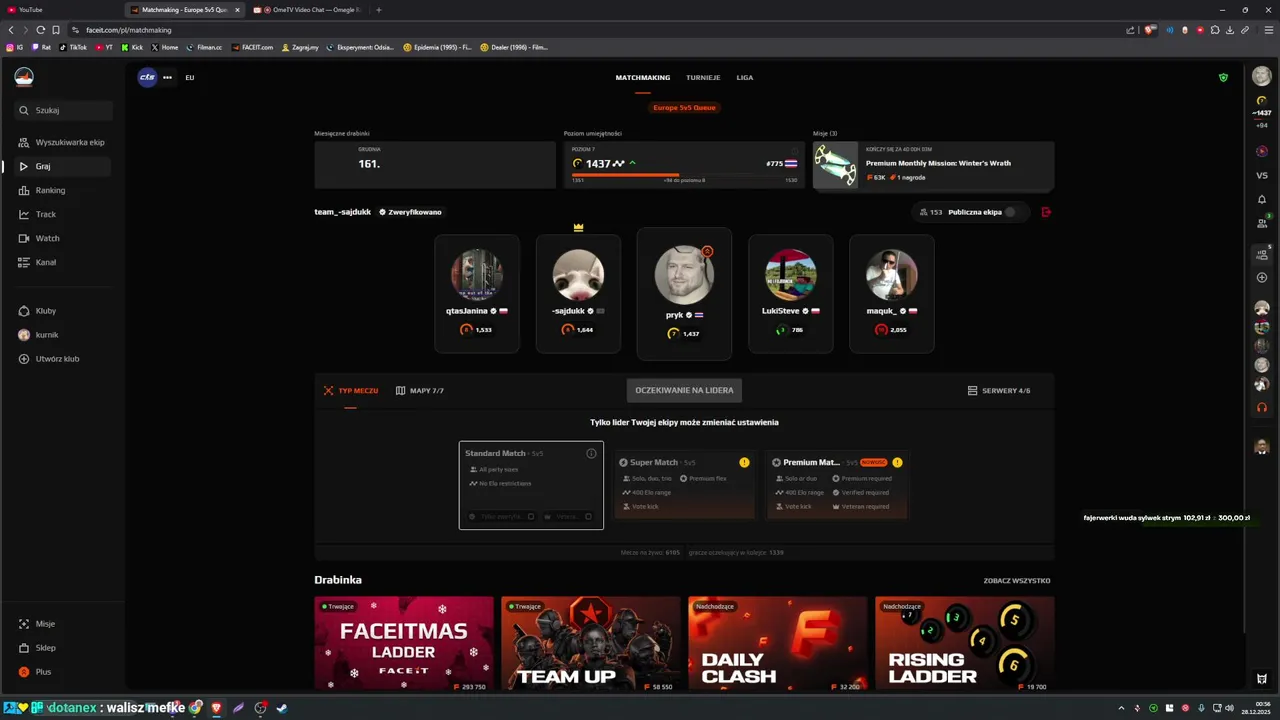The image size is (1280, 720).
Task: Switch to the YouTube browser tab
Action: [62, 10]
